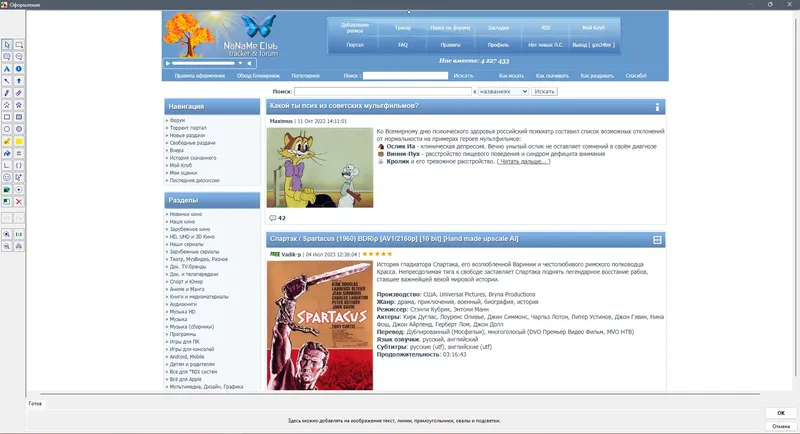This screenshot has width=800, height=434.
Task: Click the horizontal scrollbar under the canvas
Action: (400, 394)
